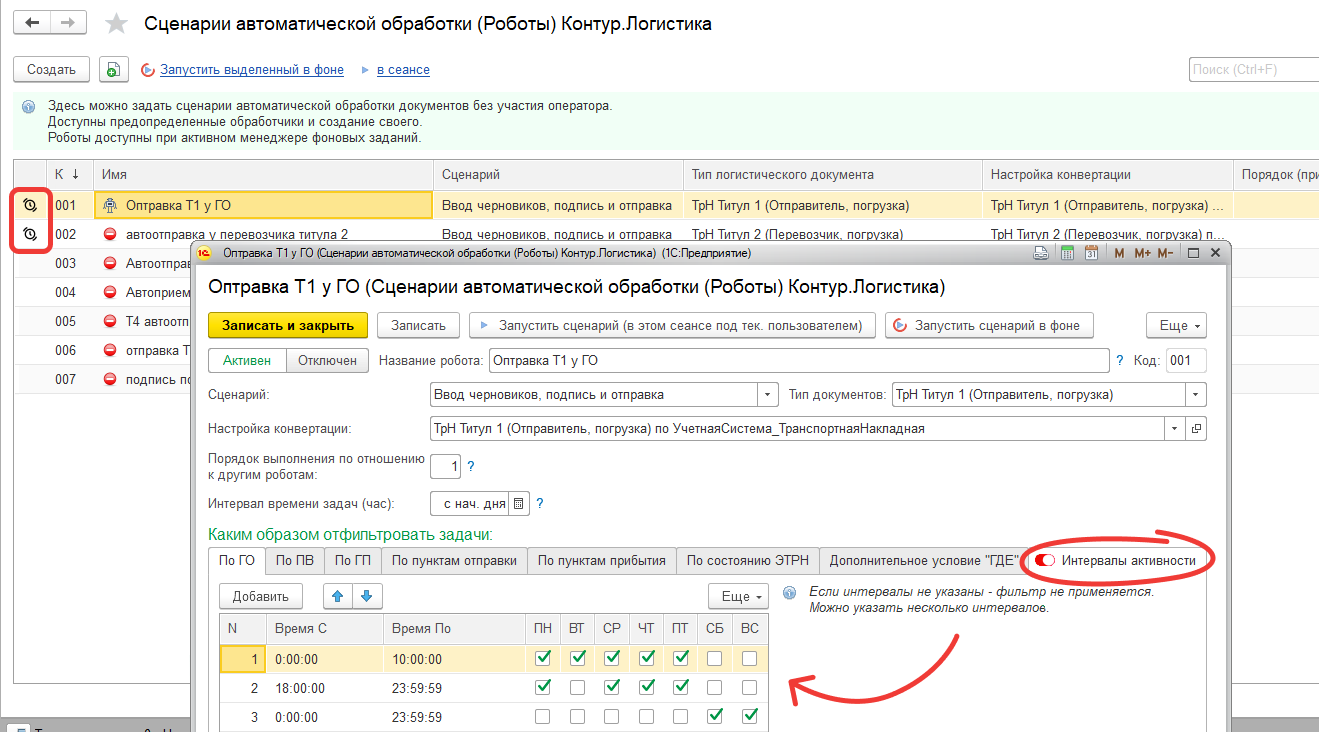Move interval row up with blue arrow
This screenshot has width=1319, height=732.
[338, 596]
